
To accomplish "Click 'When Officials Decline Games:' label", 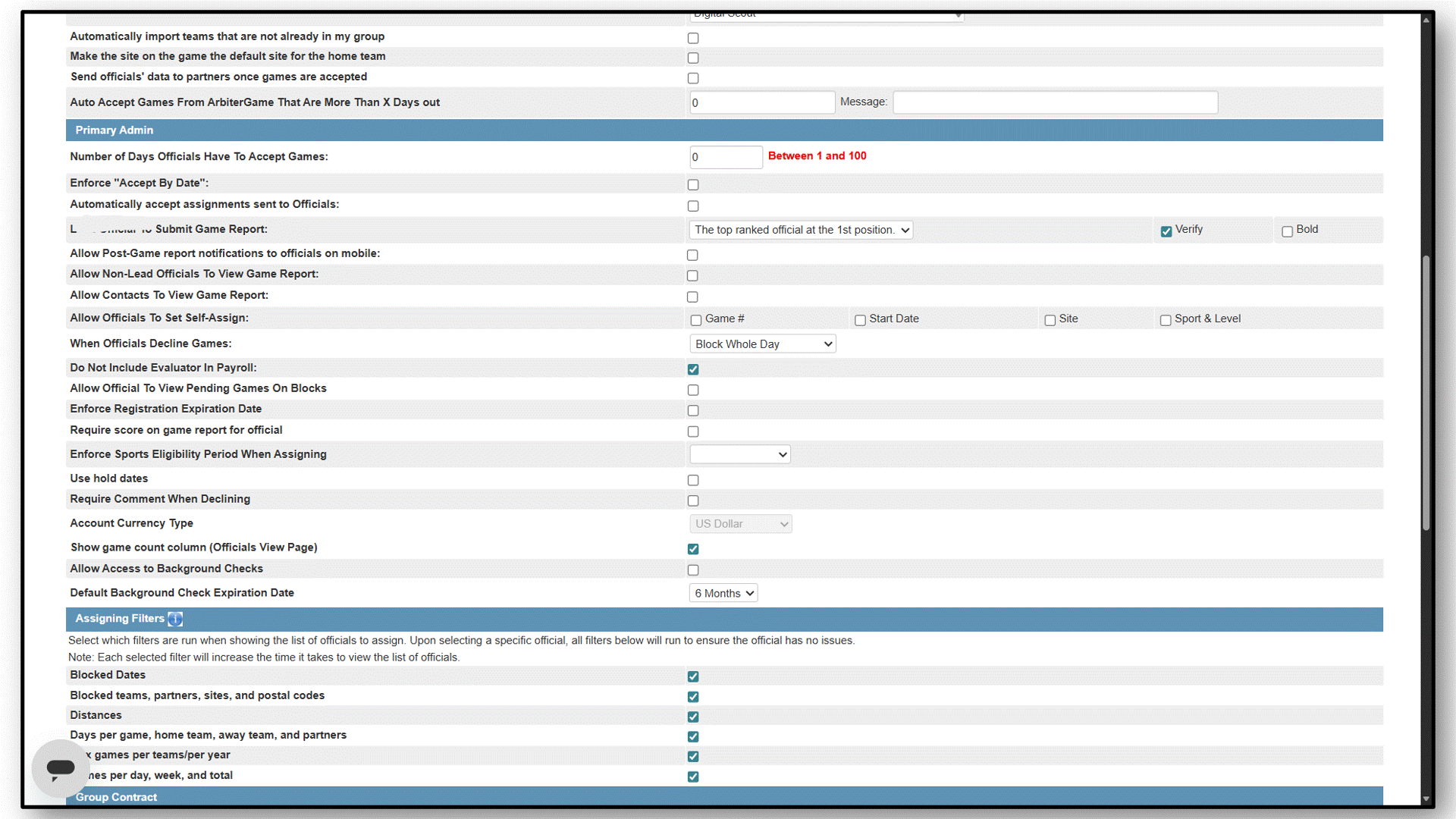I will (x=151, y=344).
